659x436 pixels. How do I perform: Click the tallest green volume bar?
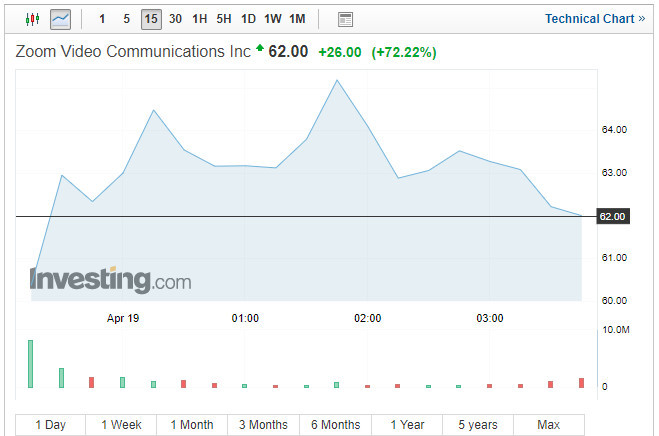coord(30,364)
